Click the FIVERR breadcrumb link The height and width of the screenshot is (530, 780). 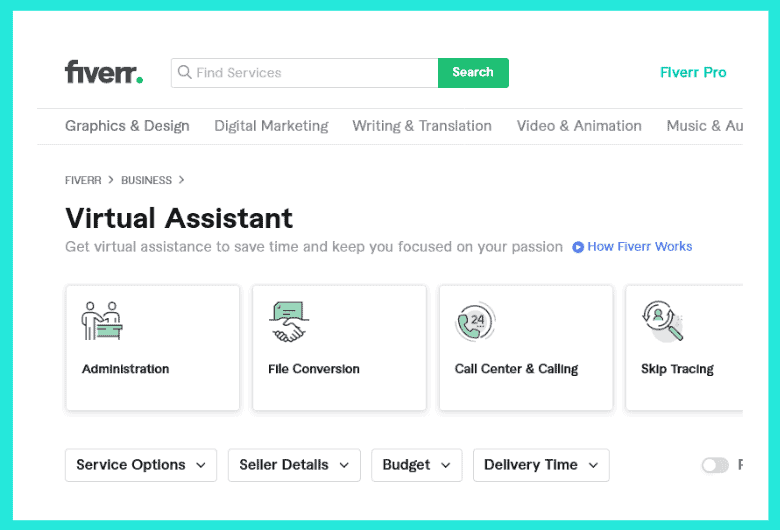point(83,180)
